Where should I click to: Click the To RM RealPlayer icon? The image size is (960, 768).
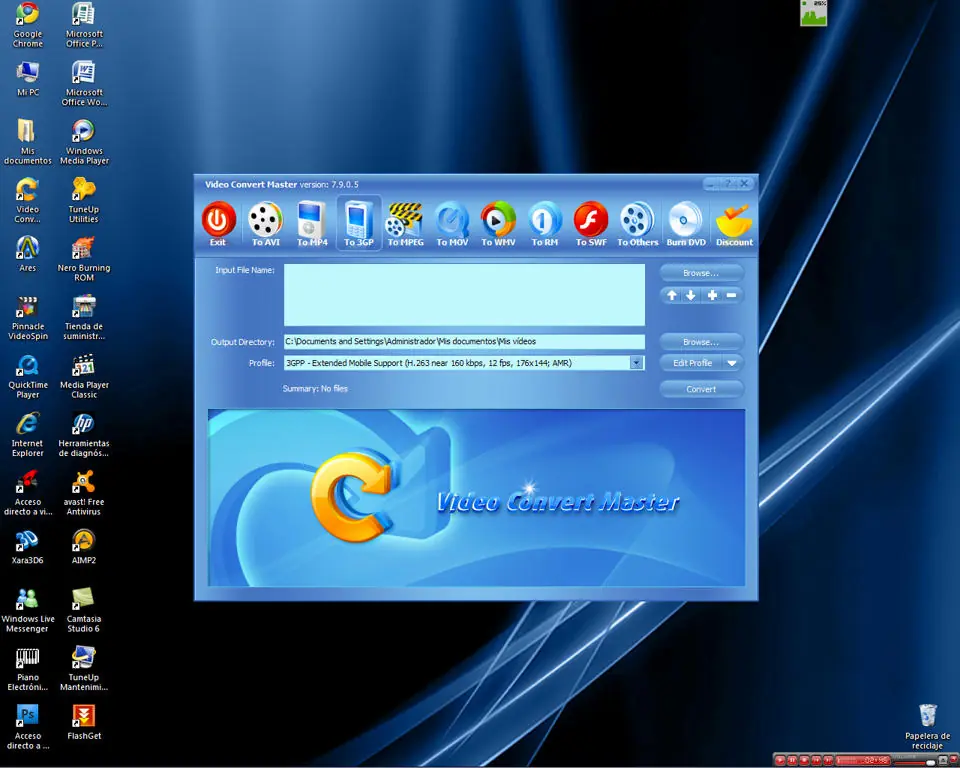tap(544, 219)
